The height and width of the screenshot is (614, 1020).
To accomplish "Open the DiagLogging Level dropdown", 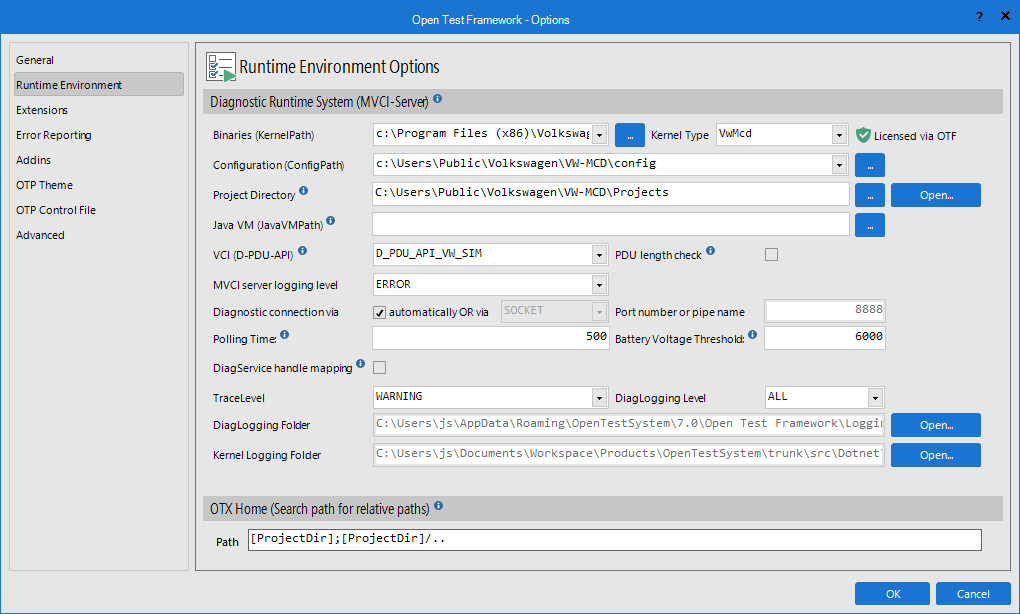I will point(874,397).
